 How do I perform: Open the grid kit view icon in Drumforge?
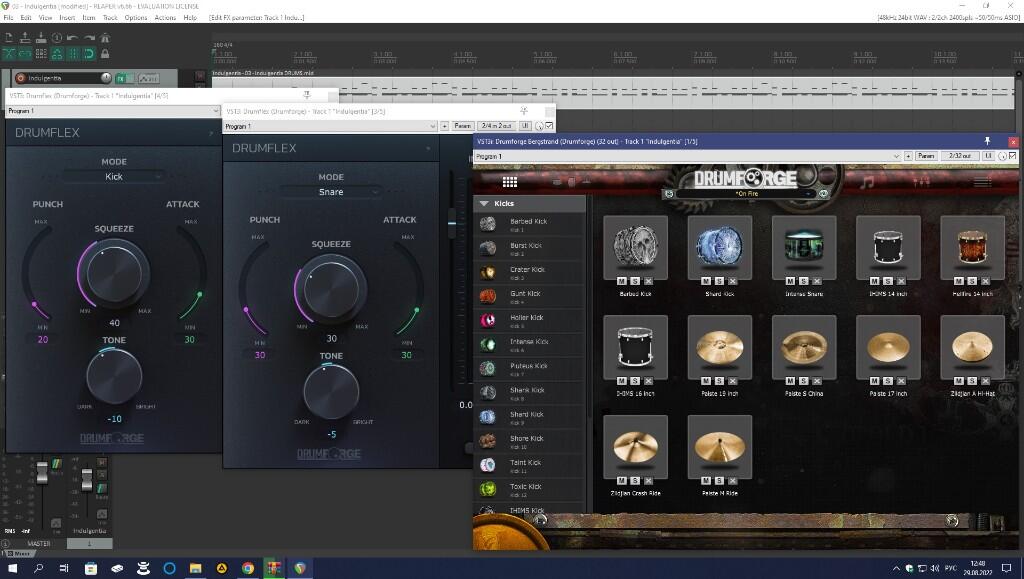pos(509,181)
